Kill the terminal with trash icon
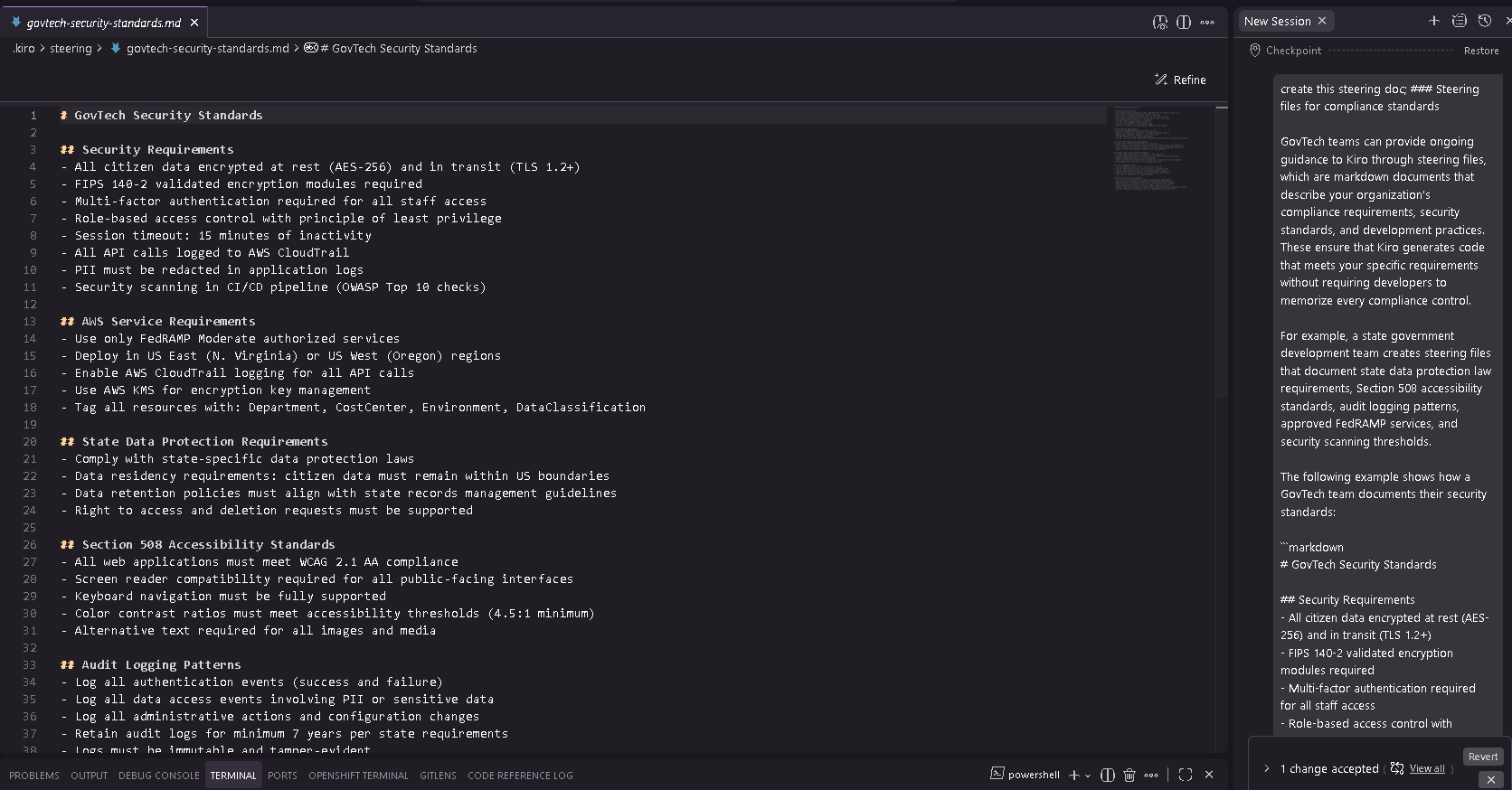The image size is (1512, 790). click(1129, 775)
